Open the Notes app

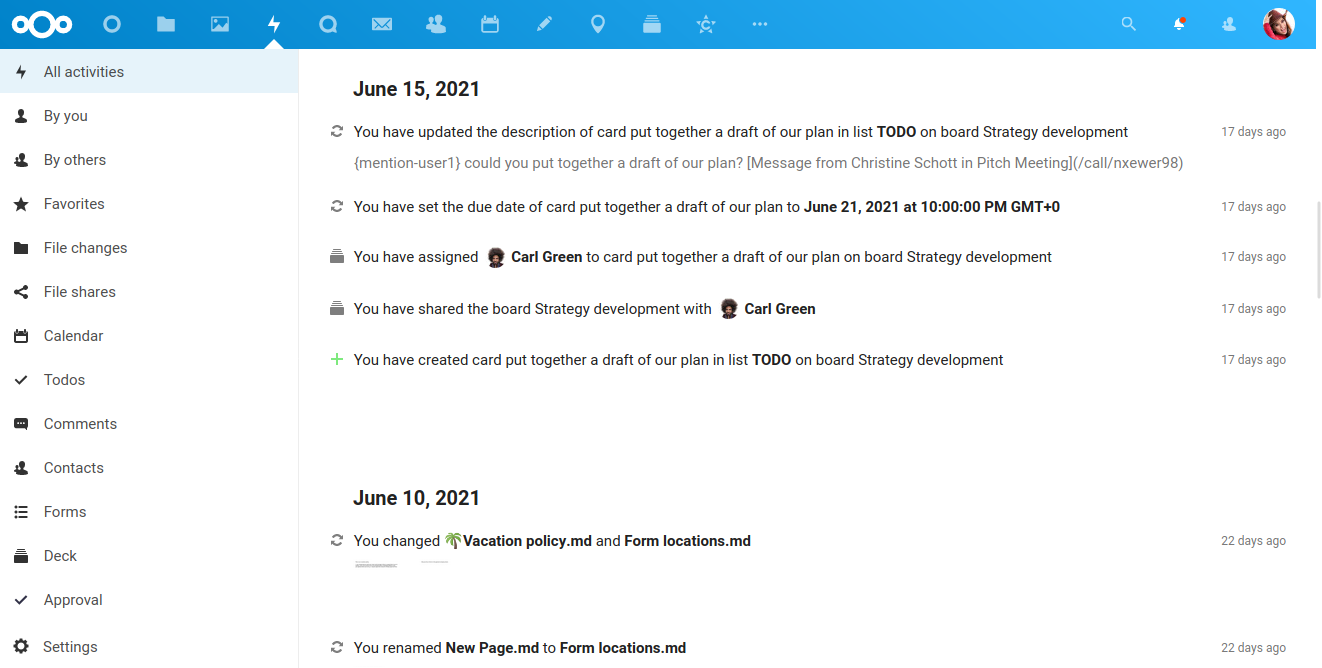543,23
